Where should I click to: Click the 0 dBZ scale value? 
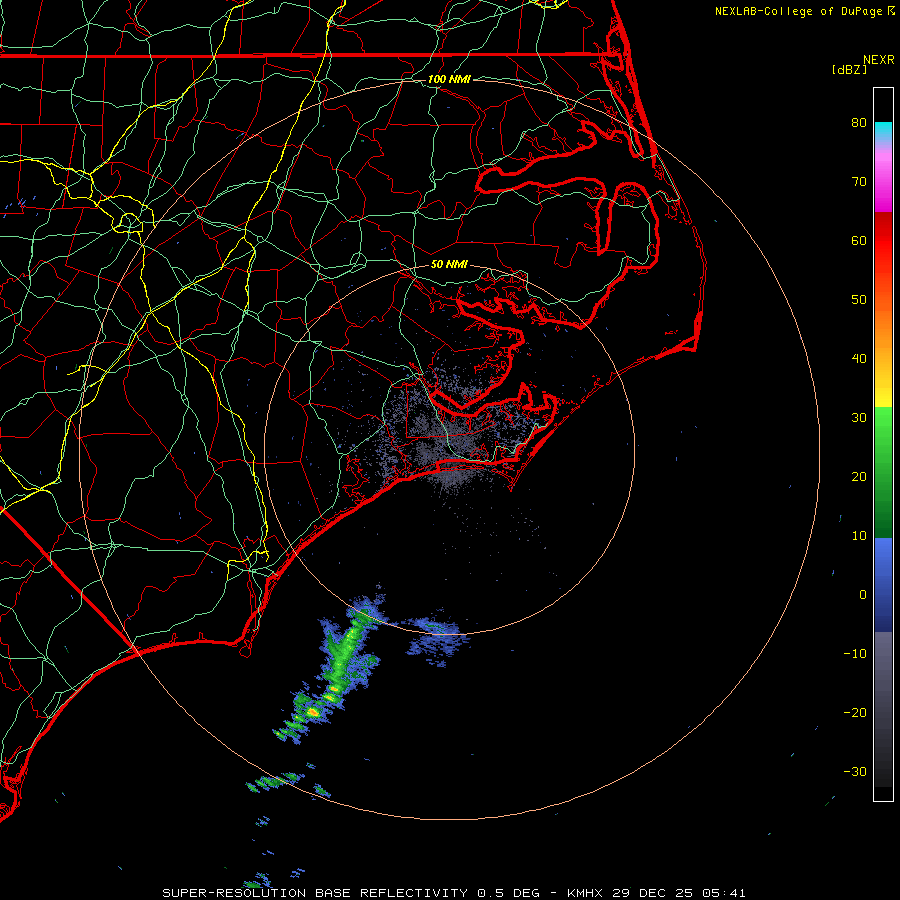863,595
